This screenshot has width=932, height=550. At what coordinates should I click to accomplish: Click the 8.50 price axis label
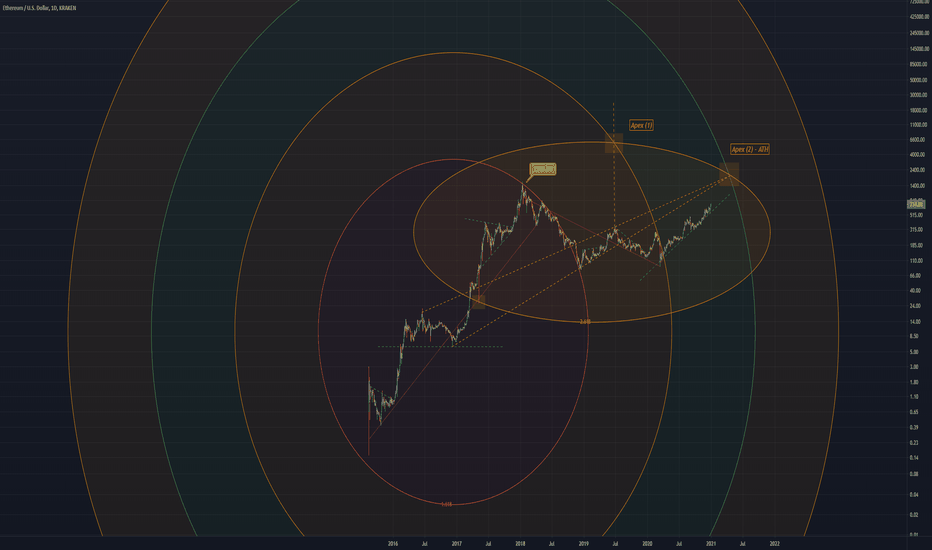coord(914,337)
